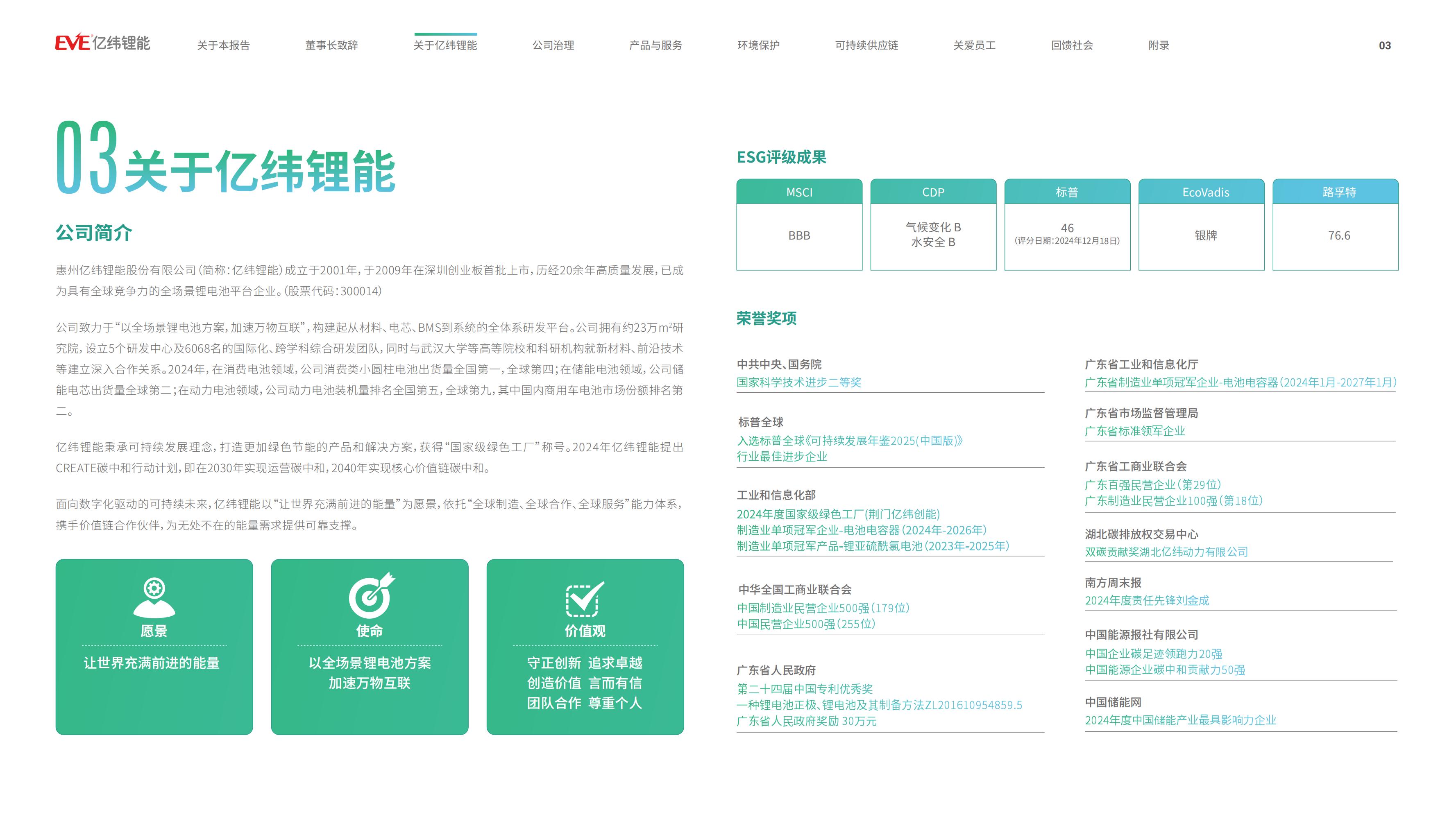1456x819 pixels.
Task: Open 回馈社会 navigation item
Action: 1072,45
